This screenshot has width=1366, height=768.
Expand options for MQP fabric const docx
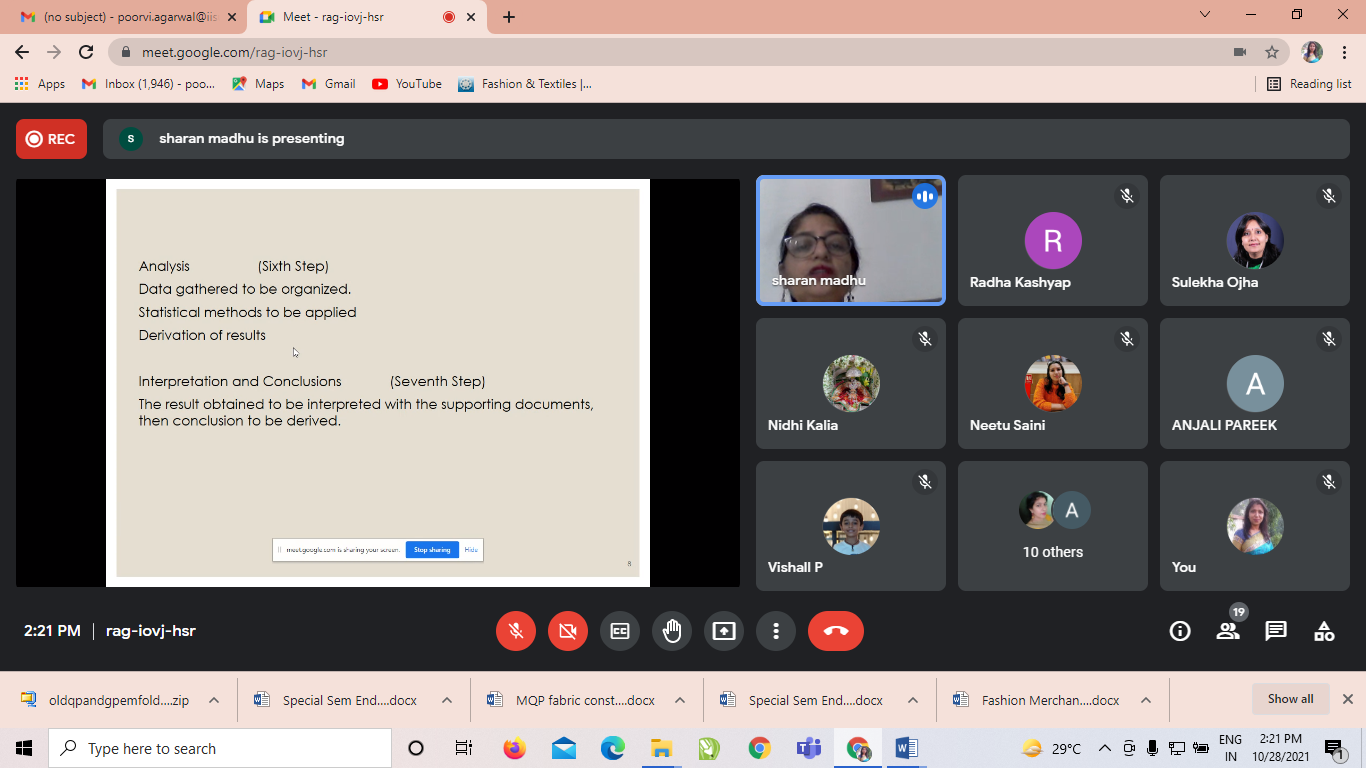(x=680, y=700)
